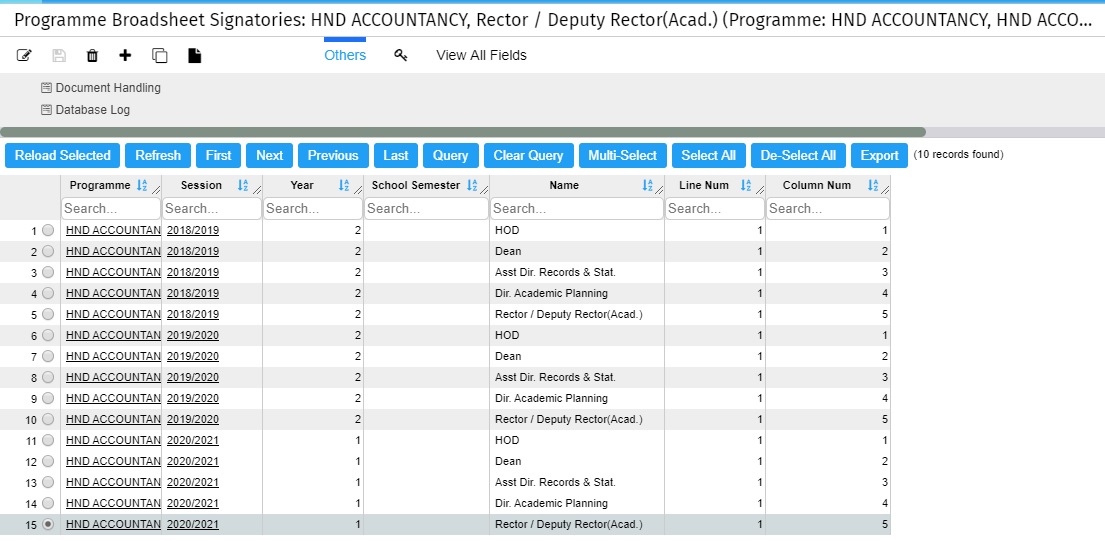Click the Next button
This screenshot has height=541, width=1105.
point(269,156)
